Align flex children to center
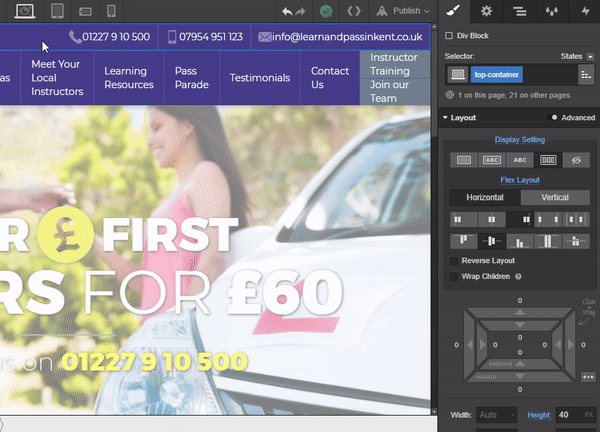 (x=492, y=241)
